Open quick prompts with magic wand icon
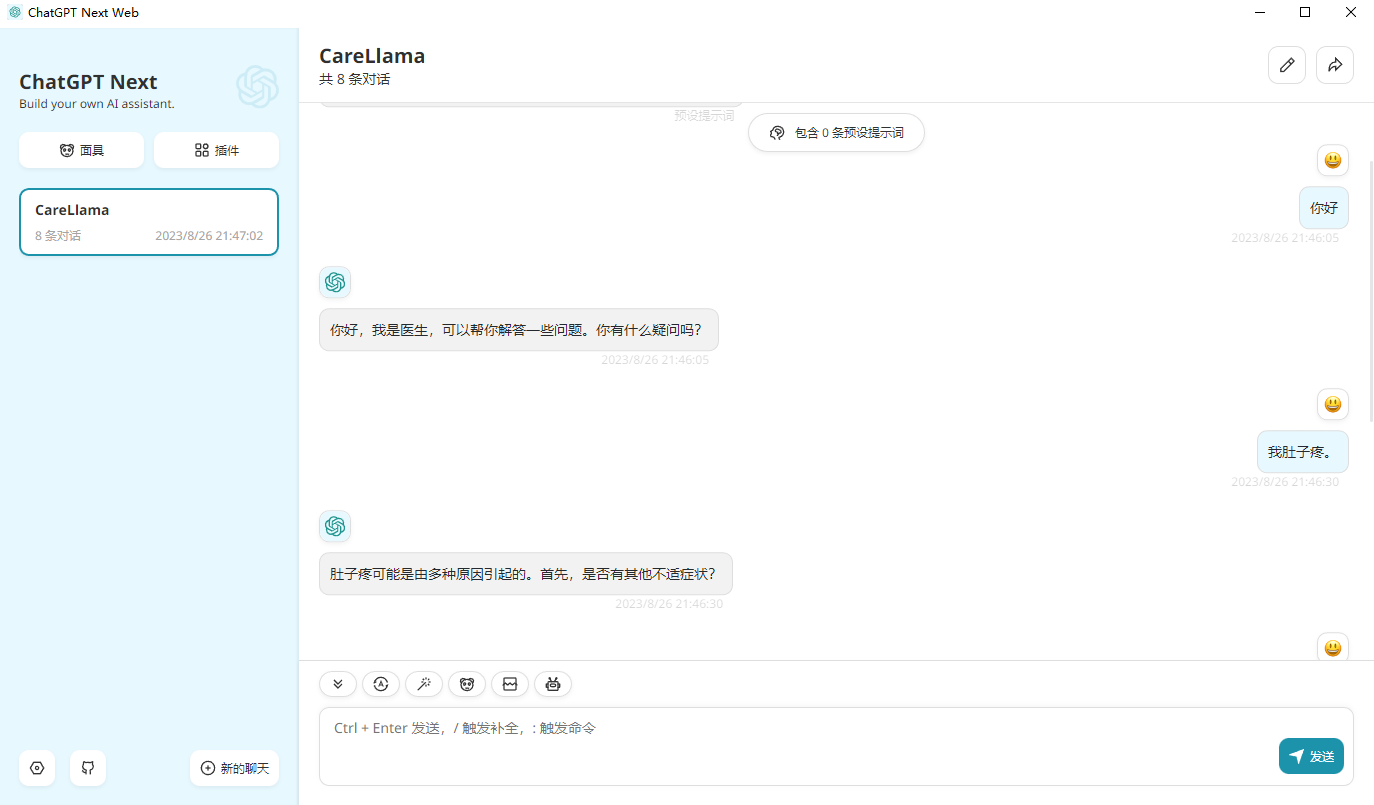The image size is (1374, 805). click(x=424, y=684)
